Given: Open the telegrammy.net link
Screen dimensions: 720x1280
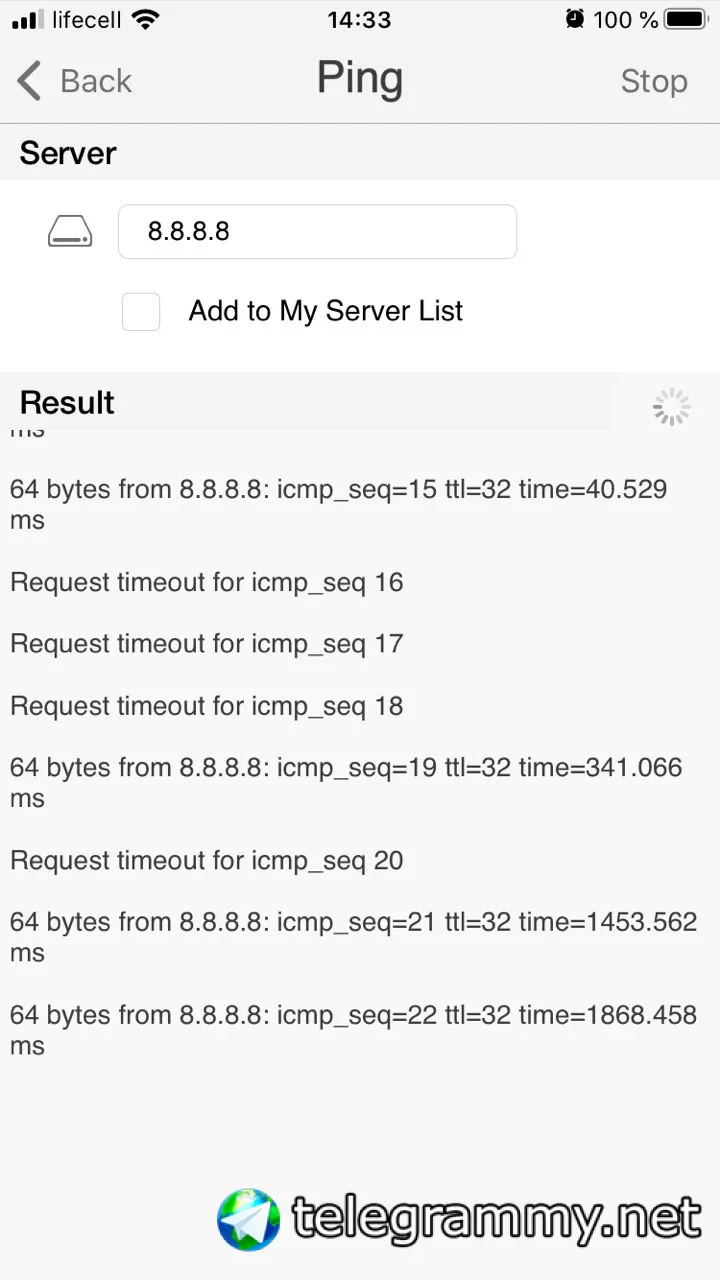Looking at the screenshot, I should pyautogui.click(x=497, y=1220).
